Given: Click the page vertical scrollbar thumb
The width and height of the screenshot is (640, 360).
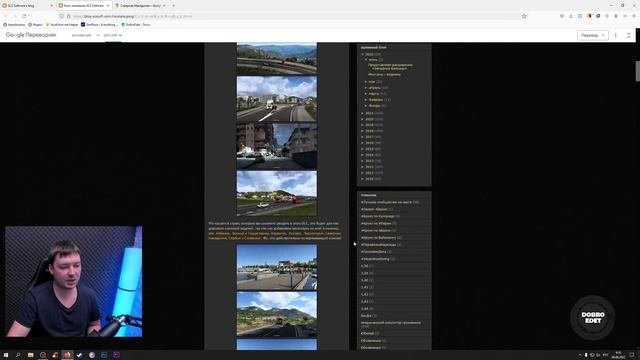Looking at the screenshot, I should tap(638, 71).
